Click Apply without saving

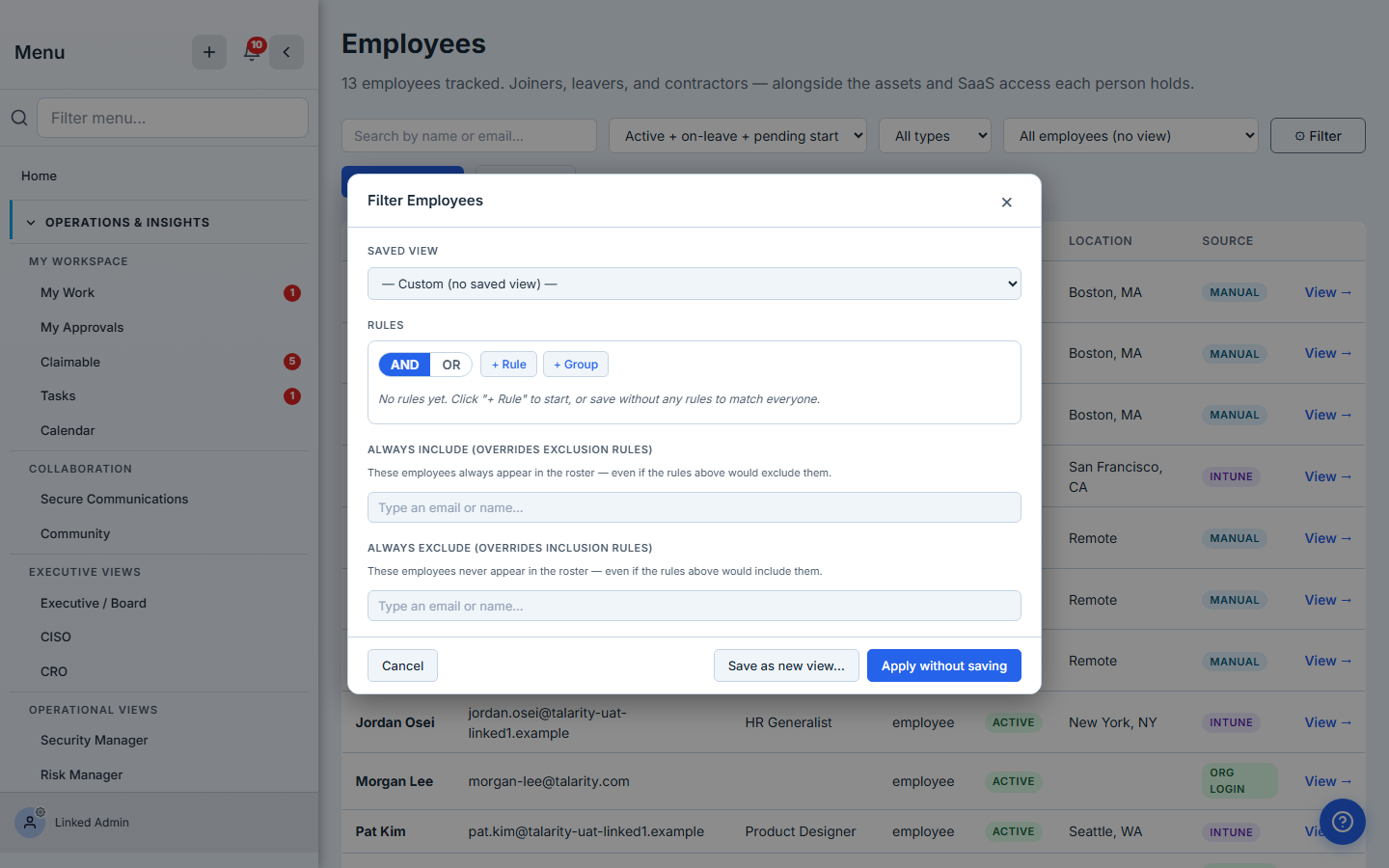tap(943, 665)
